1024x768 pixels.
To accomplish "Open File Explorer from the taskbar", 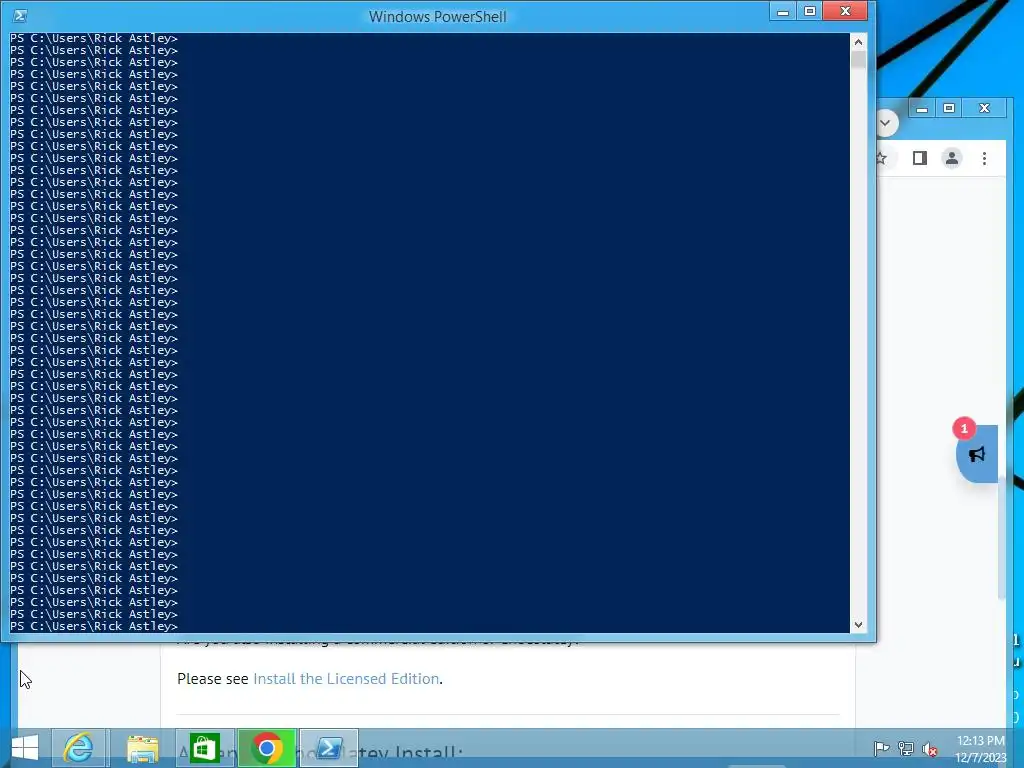I will (142, 748).
